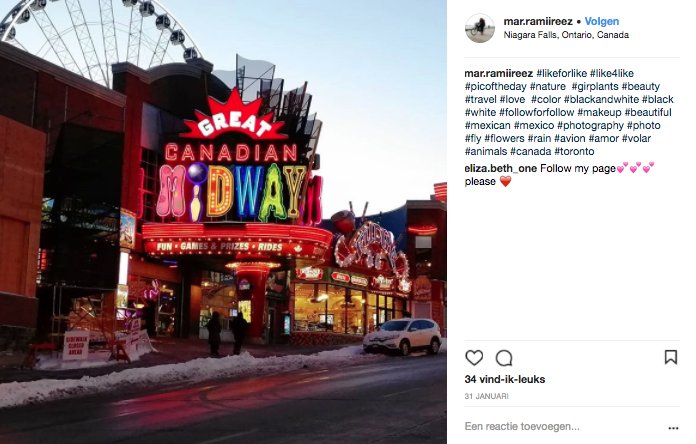Open the three-dot more options menu

[673, 428]
